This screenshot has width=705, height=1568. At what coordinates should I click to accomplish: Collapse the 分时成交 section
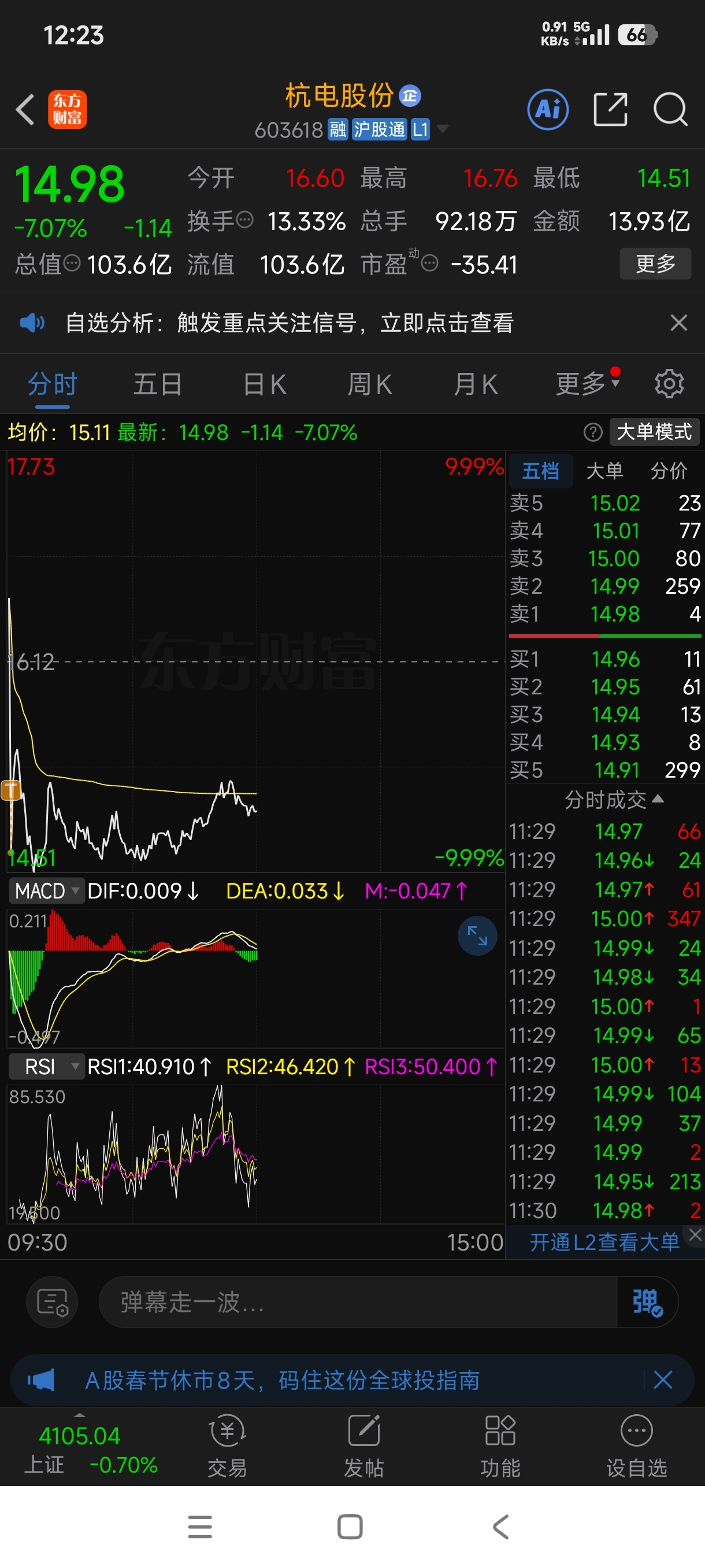[x=614, y=800]
